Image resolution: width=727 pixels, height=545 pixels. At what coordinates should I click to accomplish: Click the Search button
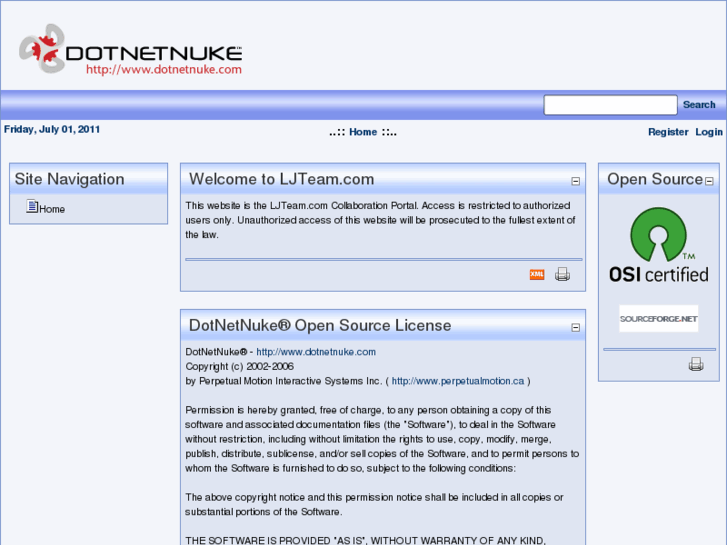coord(699,105)
